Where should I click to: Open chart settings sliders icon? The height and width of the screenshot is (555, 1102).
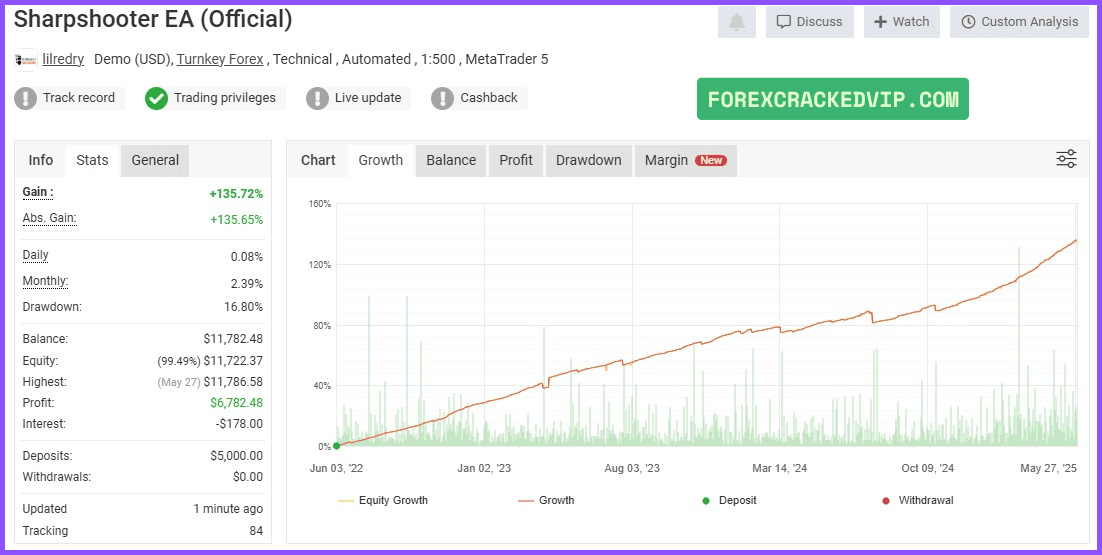[1066, 159]
